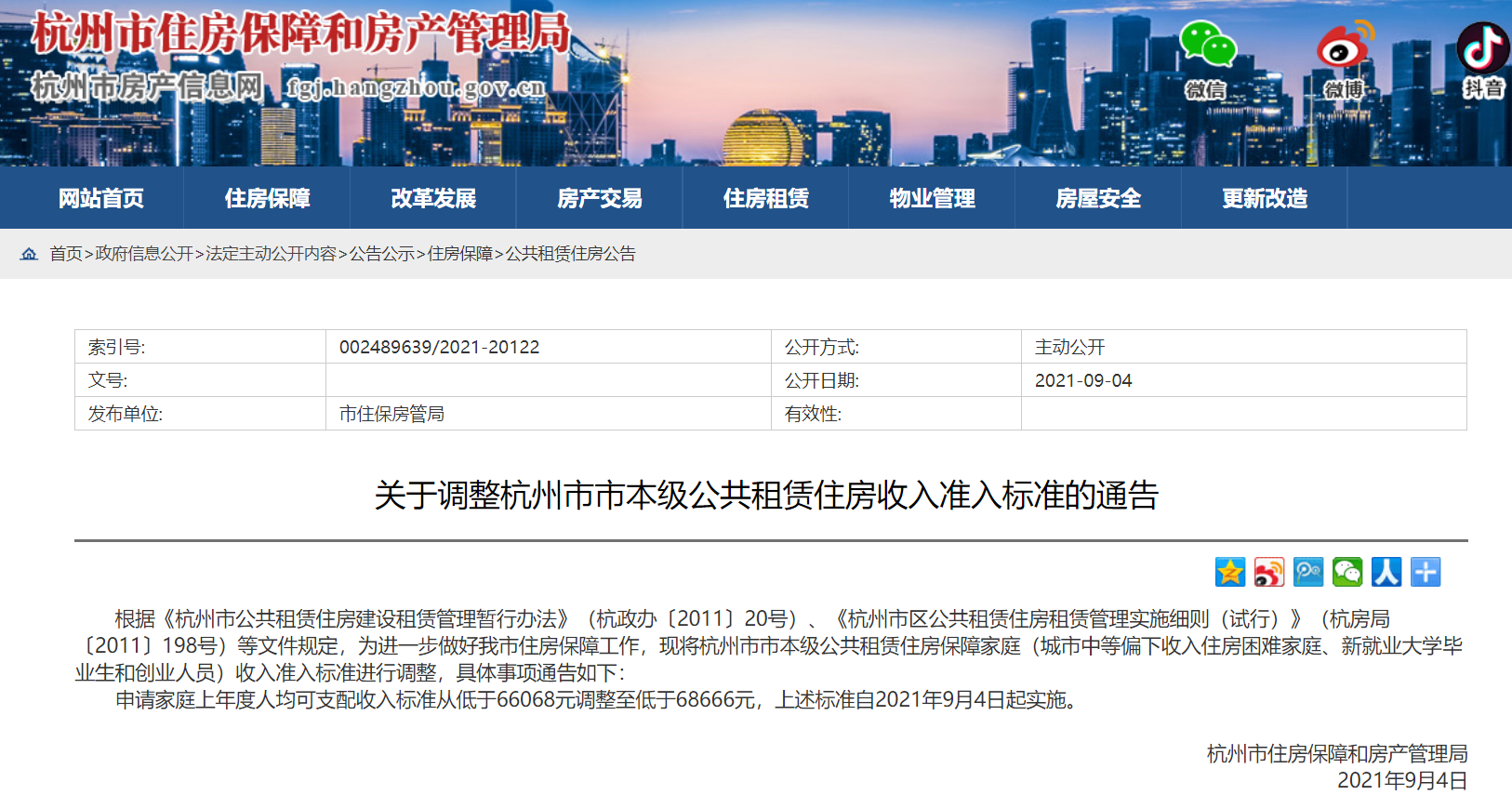Share the article via the green WeChat icon

coord(1346,572)
